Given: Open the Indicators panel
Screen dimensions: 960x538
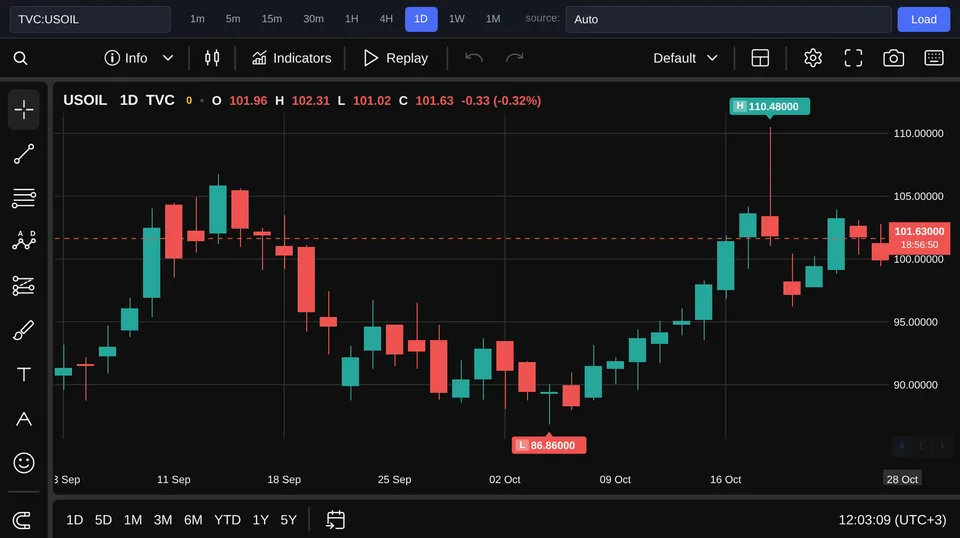Looking at the screenshot, I should (x=291, y=58).
